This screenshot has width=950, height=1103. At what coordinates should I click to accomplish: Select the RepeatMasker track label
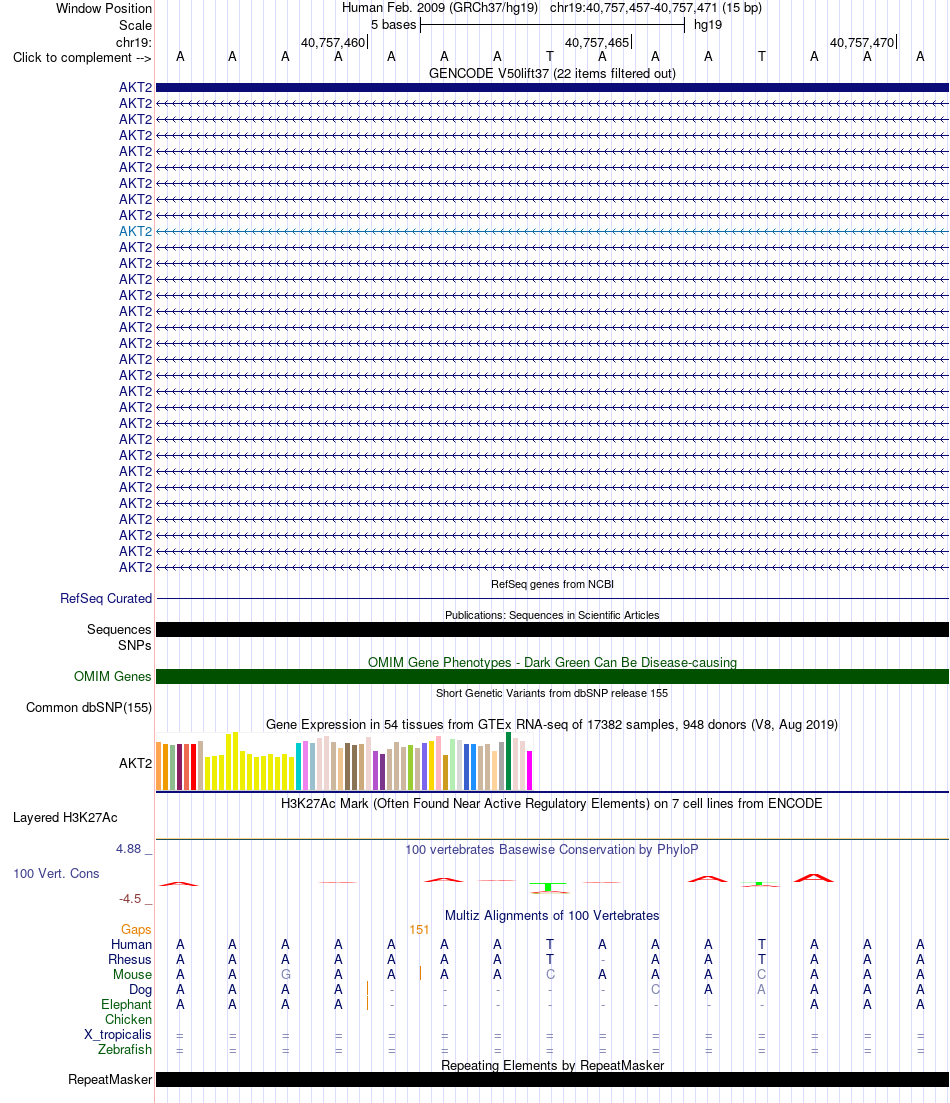[x=110, y=1080]
